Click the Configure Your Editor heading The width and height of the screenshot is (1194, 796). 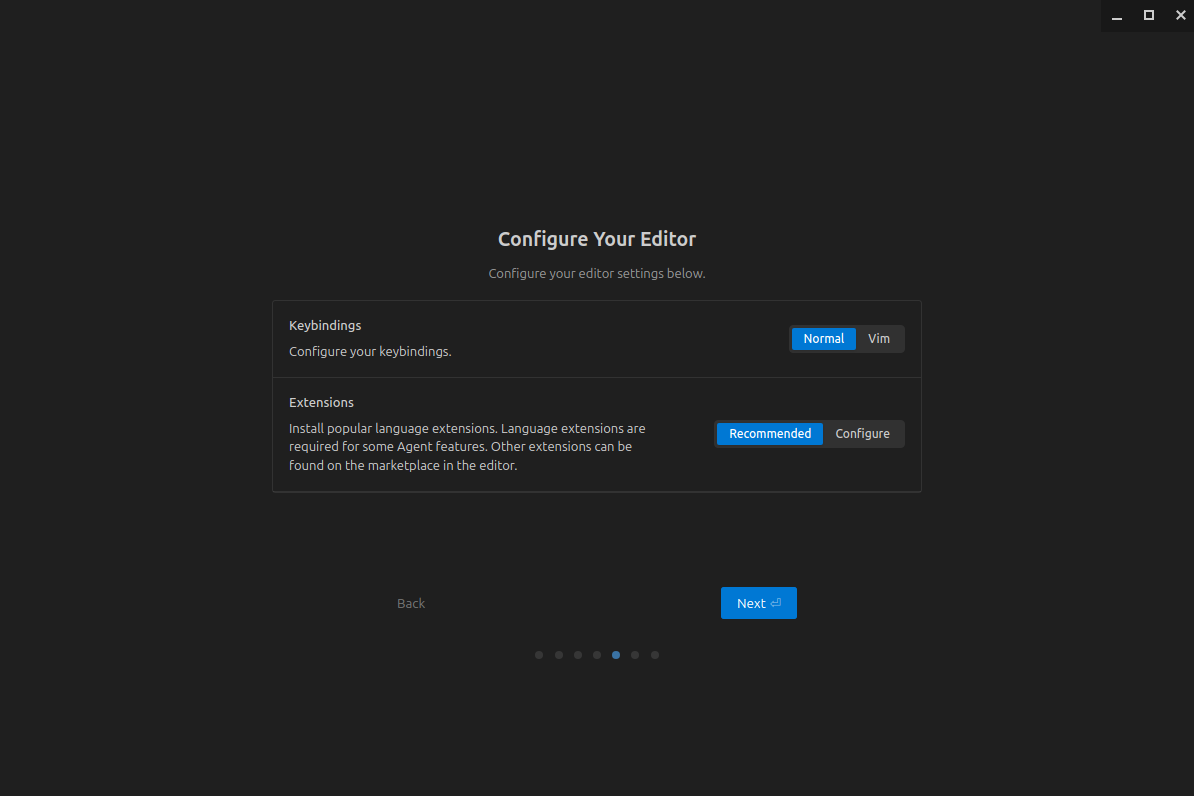coord(597,239)
